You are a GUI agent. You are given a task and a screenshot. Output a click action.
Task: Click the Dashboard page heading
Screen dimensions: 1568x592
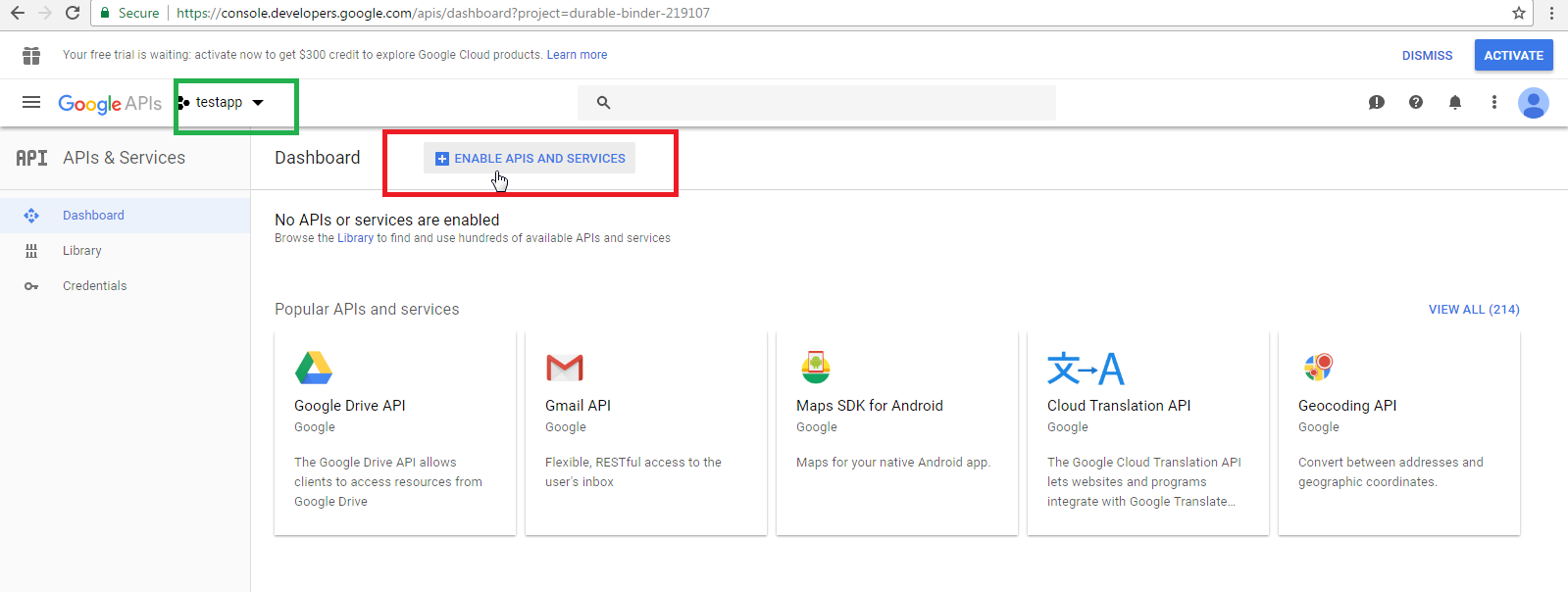[318, 158]
